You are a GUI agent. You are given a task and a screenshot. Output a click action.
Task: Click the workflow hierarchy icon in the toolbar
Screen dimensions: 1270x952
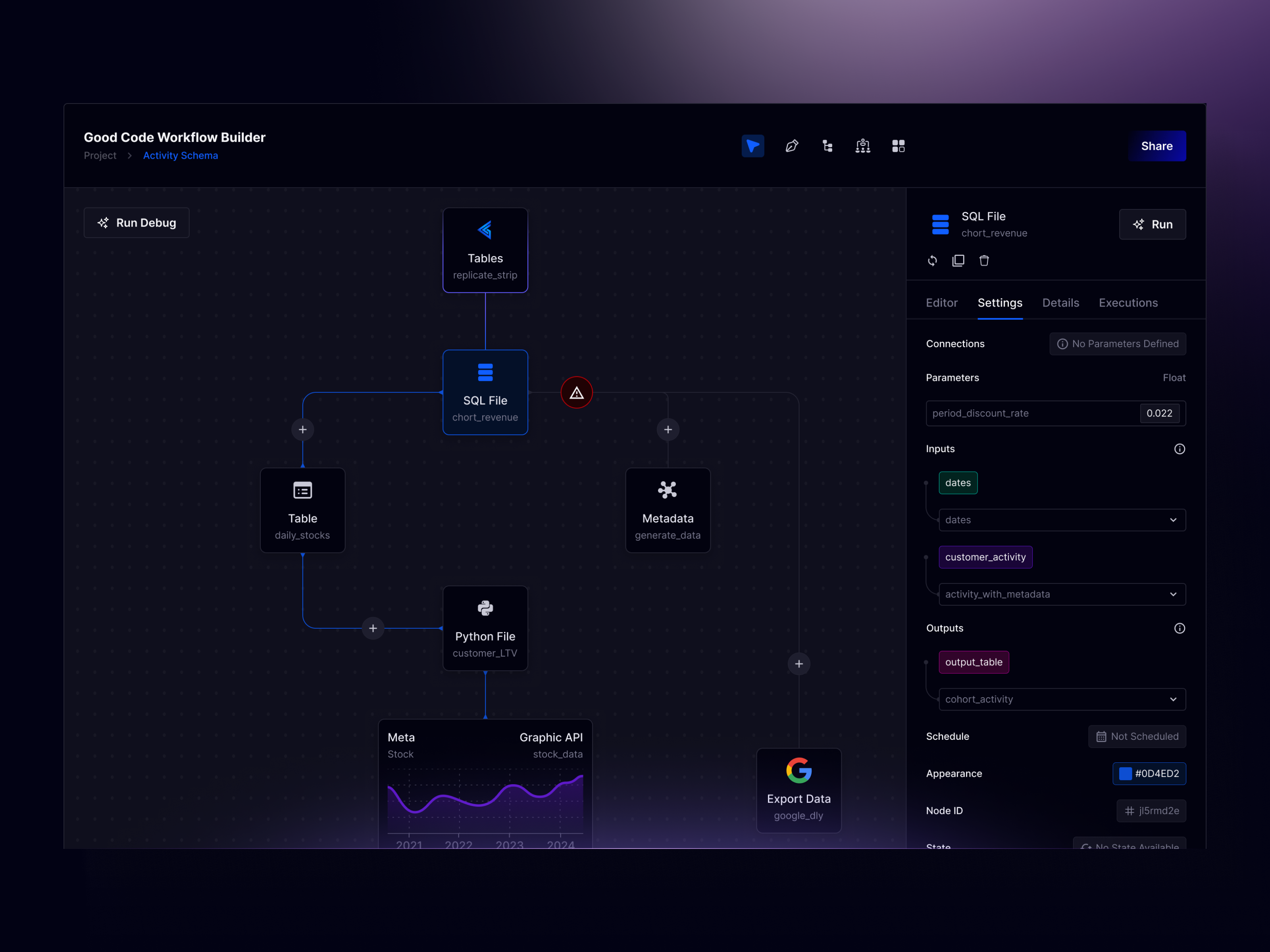pyautogui.click(x=862, y=146)
